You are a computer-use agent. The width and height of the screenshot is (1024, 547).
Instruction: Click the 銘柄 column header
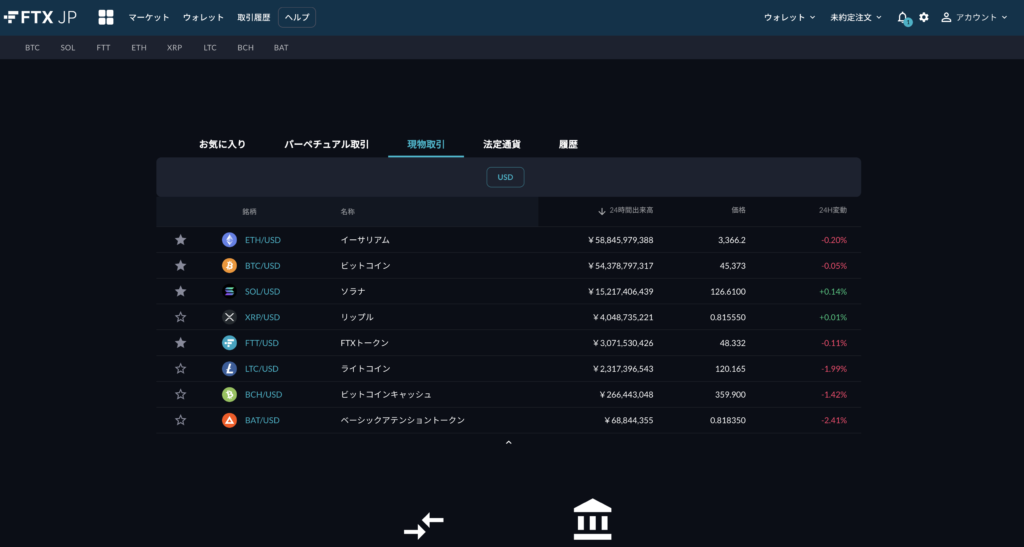249,211
